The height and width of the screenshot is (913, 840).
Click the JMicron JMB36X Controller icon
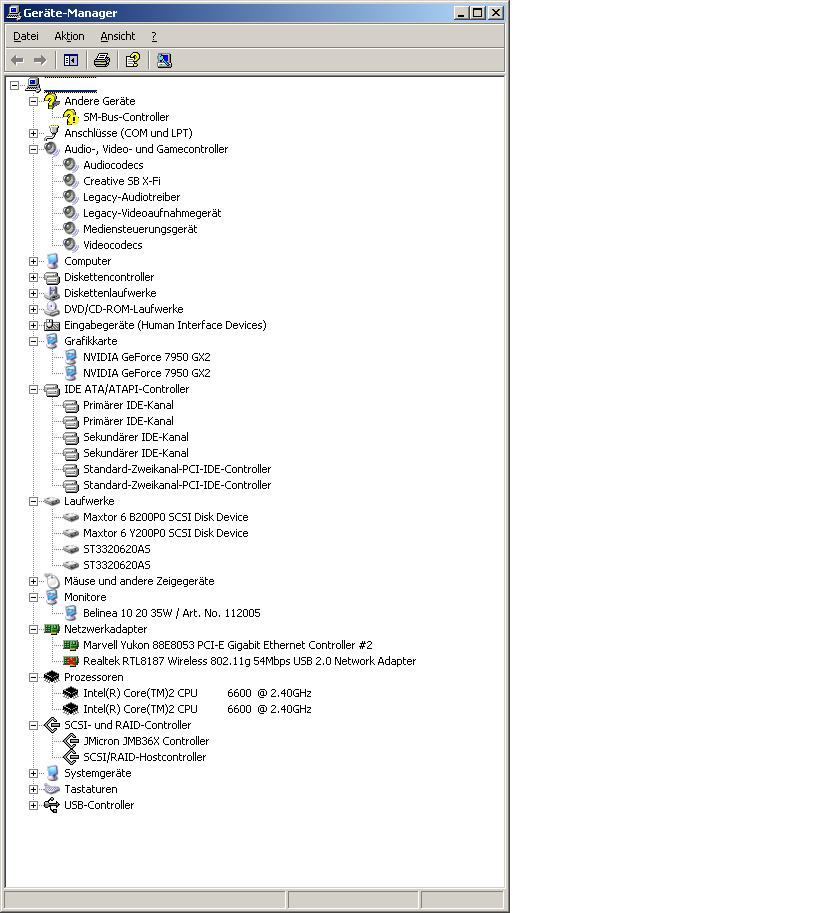[x=70, y=741]
